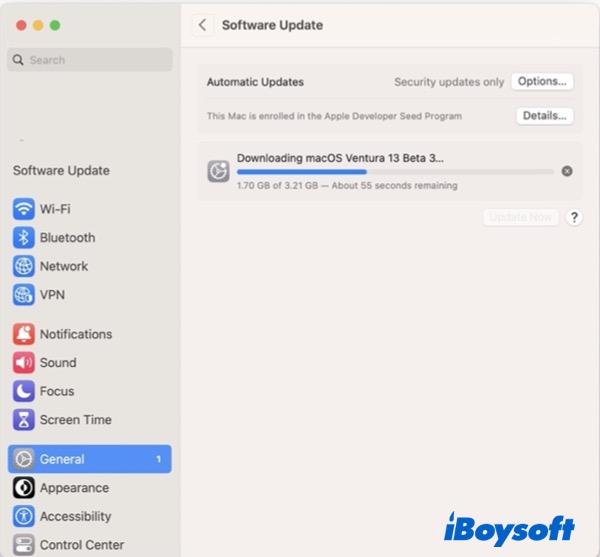This screenshot has width=600, height=557.
Task: Click into the Search field
Action: point(90,60)
